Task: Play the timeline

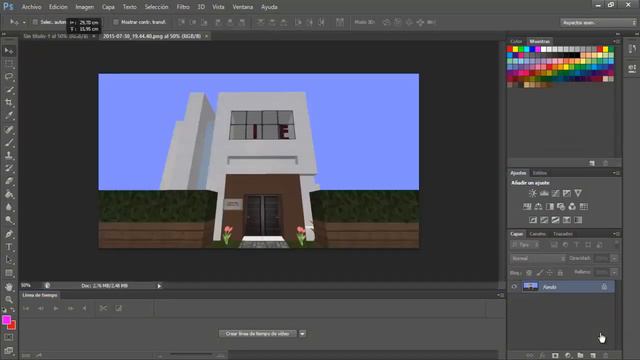Action: 56,308
